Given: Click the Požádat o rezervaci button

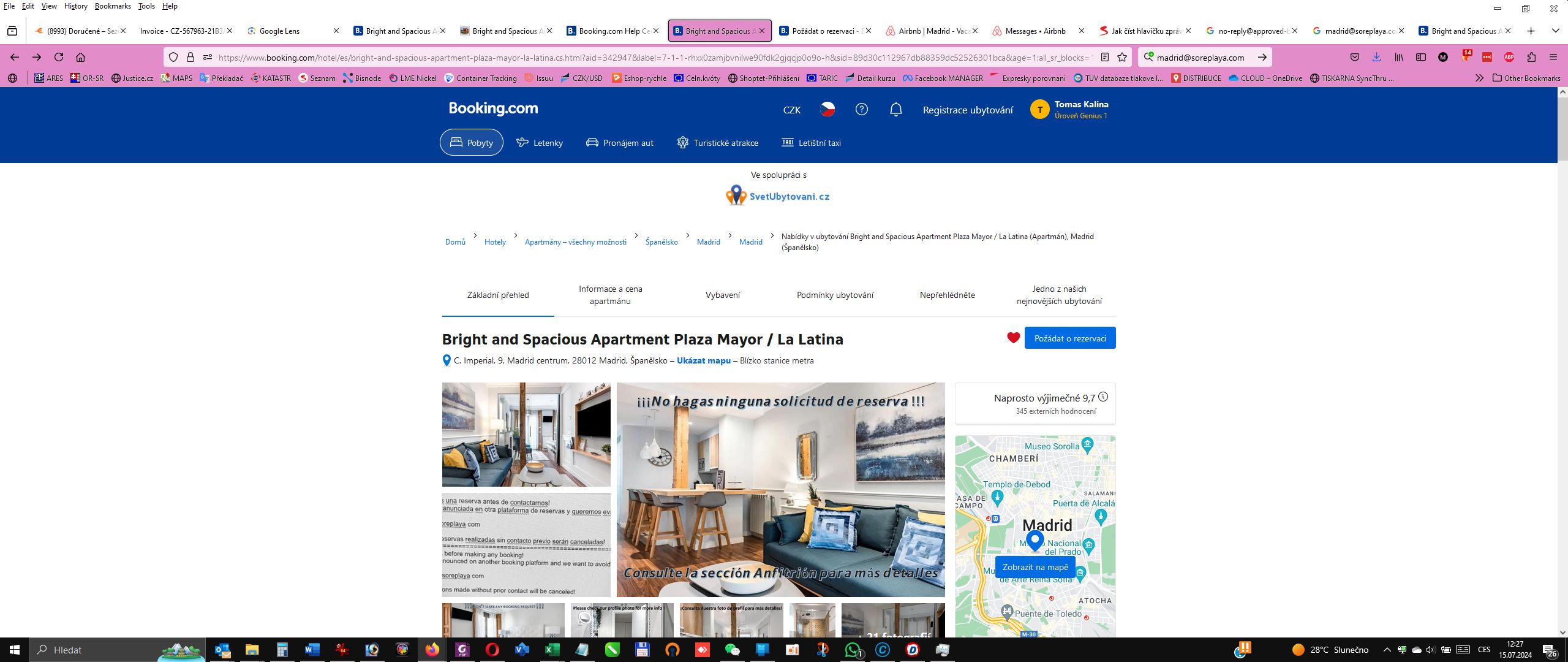Looking at the screenshot, I should coord(1070,337).
